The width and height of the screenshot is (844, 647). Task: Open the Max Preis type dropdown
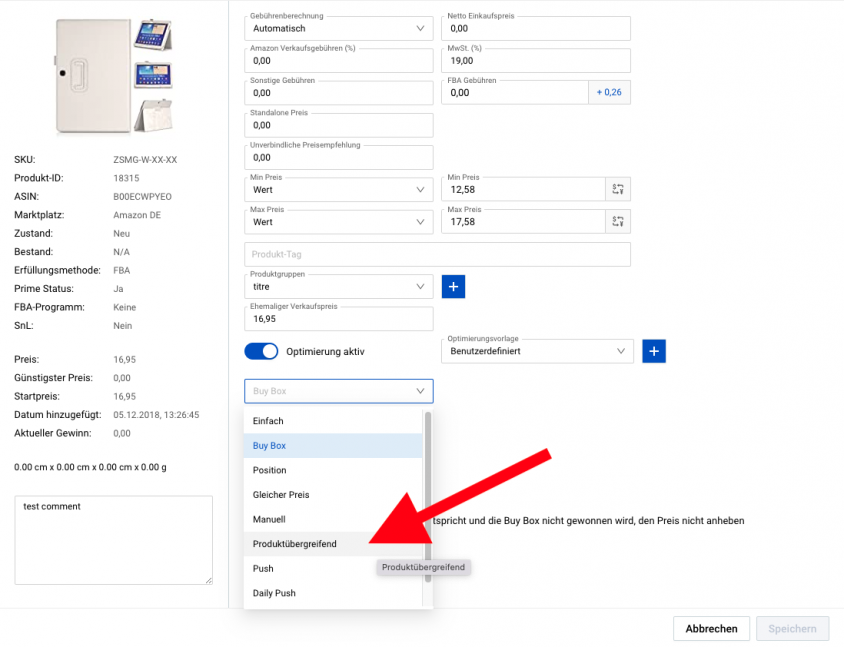[x=339, y=222]
